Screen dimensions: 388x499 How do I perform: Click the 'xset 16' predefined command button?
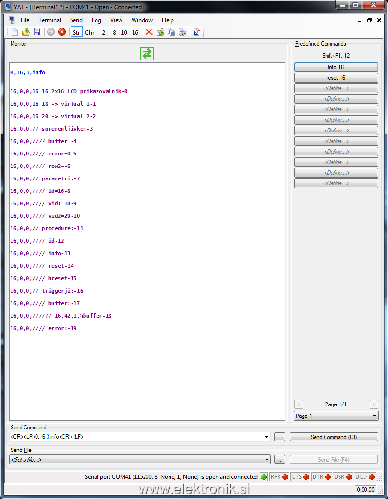(x=336, y=78)
